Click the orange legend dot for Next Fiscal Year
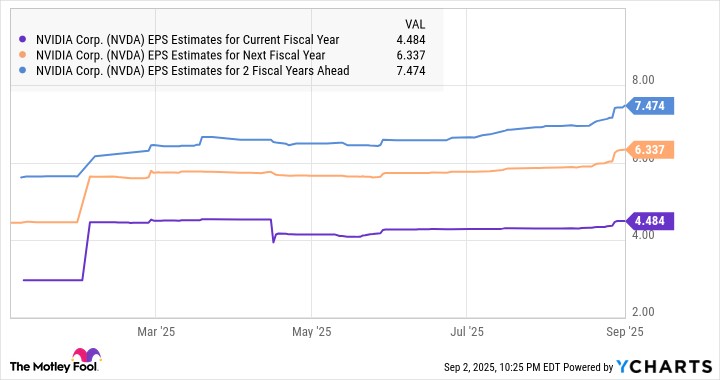720x380 pixels. (x=22, y=55)
